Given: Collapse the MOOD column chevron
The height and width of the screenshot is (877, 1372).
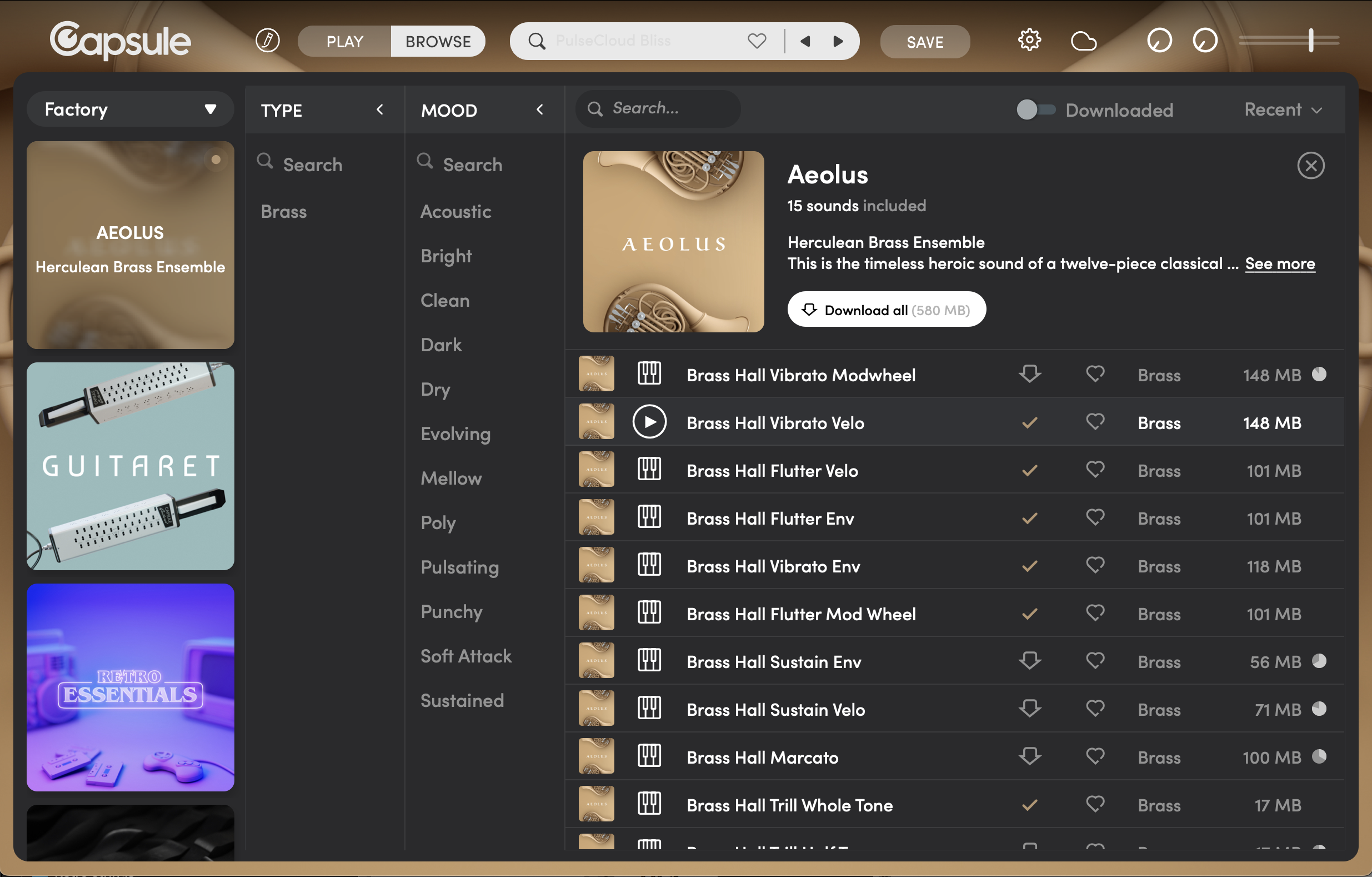Looking at the screenshot, I should pos(539,109).
